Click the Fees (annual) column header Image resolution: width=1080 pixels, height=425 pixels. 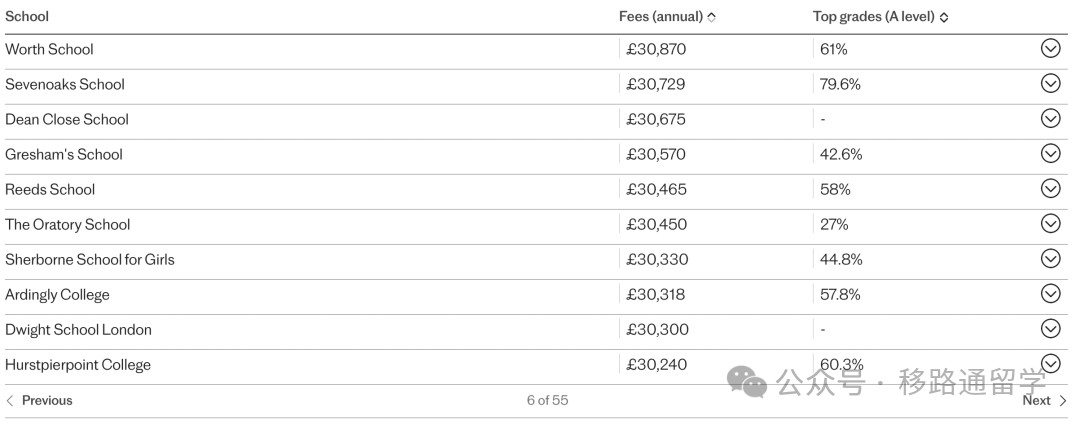click(x=661, y=17)
